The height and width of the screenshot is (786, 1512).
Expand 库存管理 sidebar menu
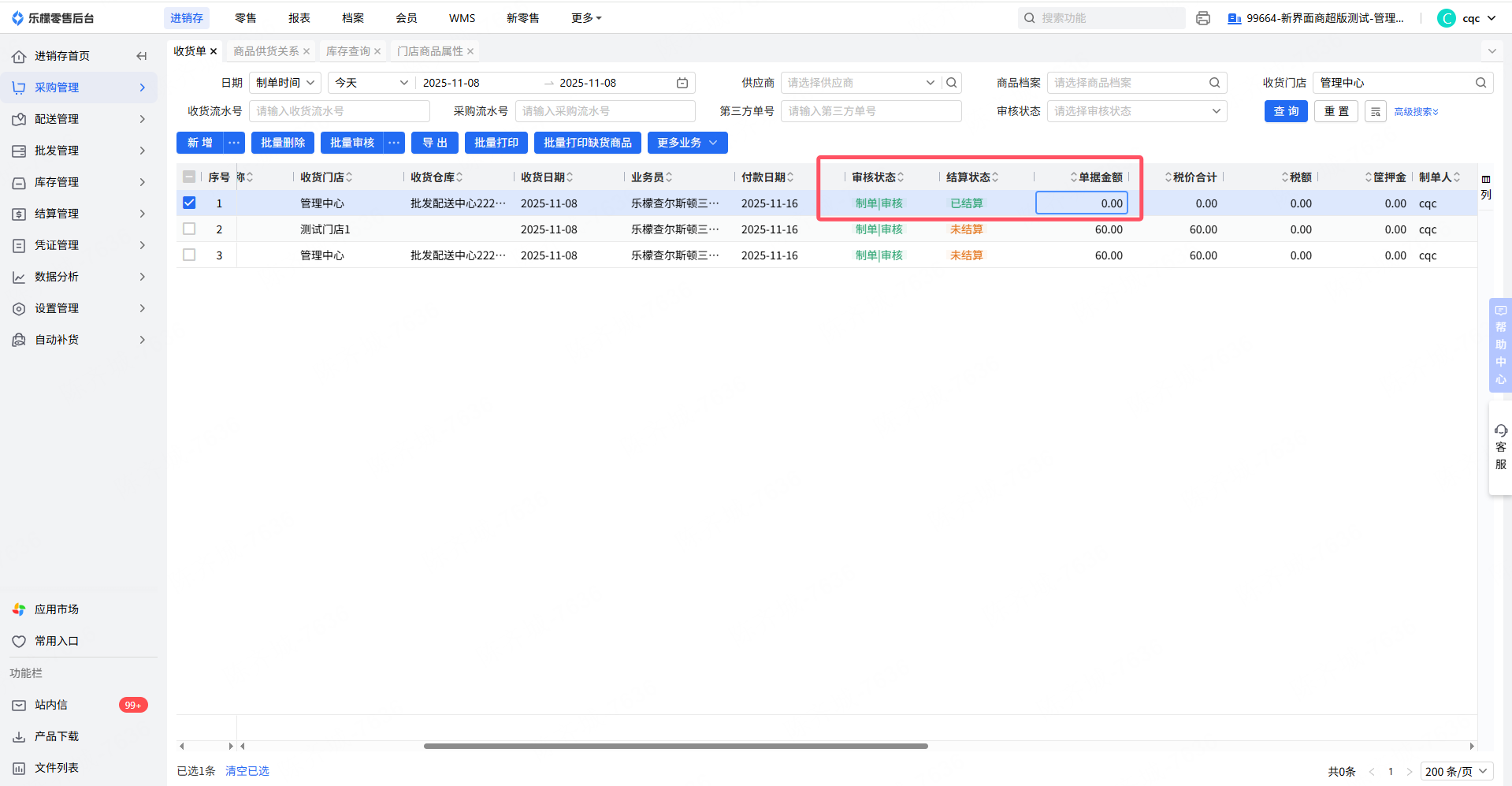pos(79,182)
